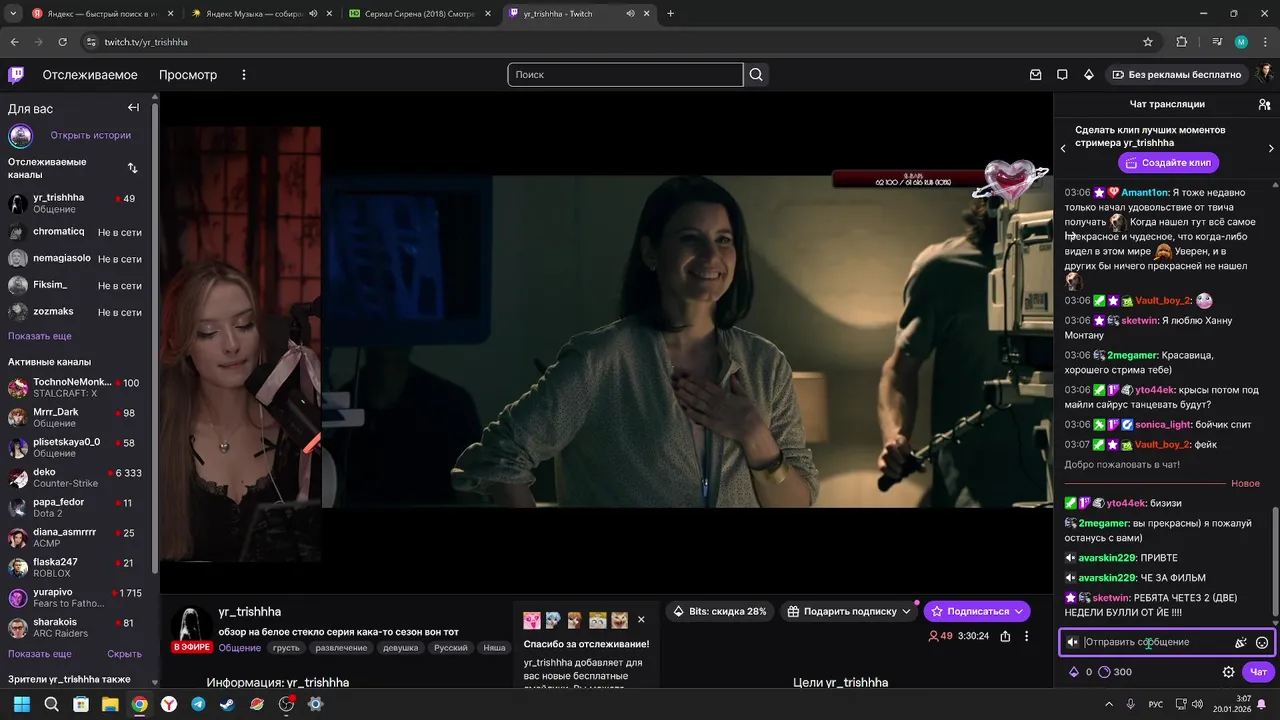Go to next chat banner with right arrow
The width and height of the screenshot is (1280, 720).
(1271, 149)
